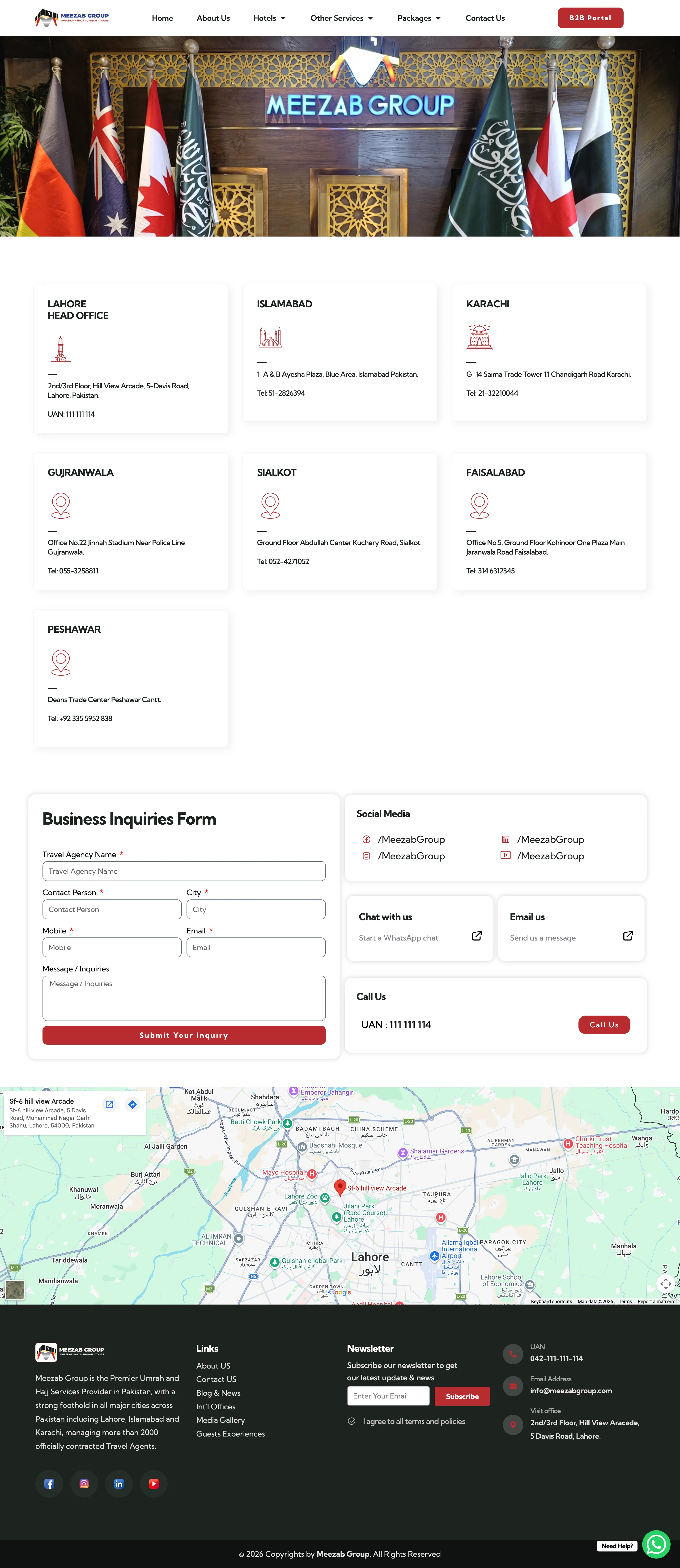Open the Instagram /MeezabGroup social icon

pyautogui.click(x=366, y=856)
